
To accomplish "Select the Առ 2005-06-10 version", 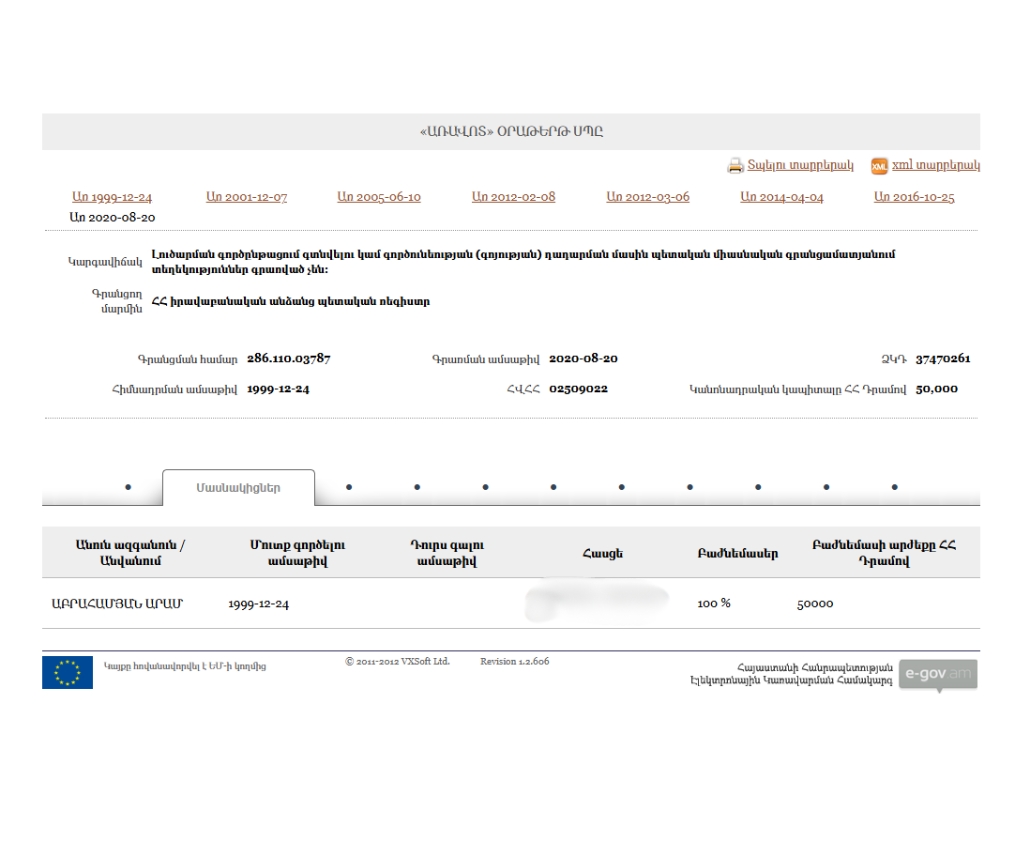I will (379, 198).
